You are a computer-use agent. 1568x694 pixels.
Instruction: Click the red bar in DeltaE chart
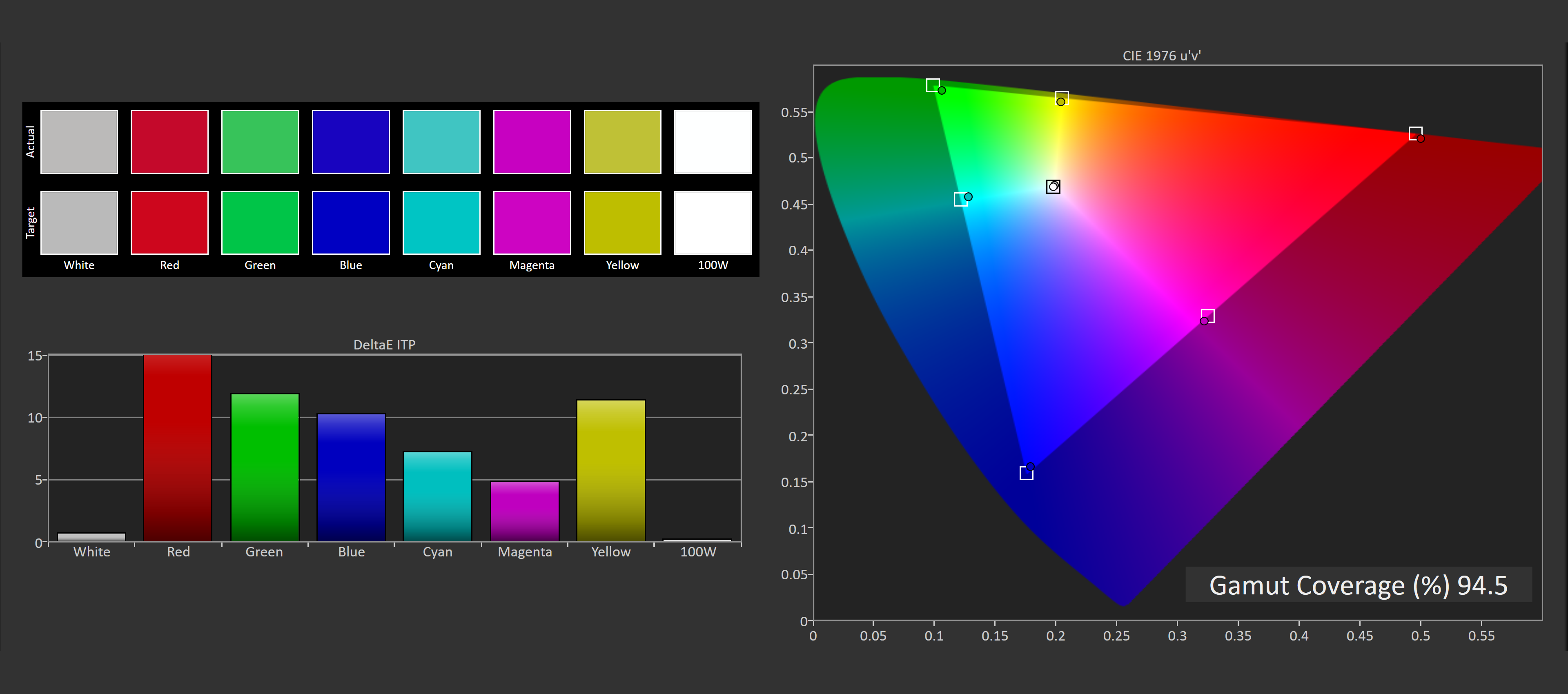click(x=178, y=447)
